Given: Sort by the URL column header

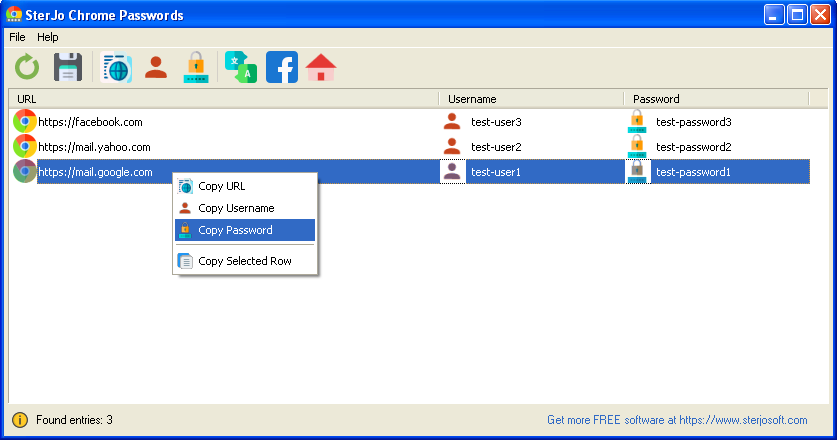Looking at the screenshot, I should point(224,99).
